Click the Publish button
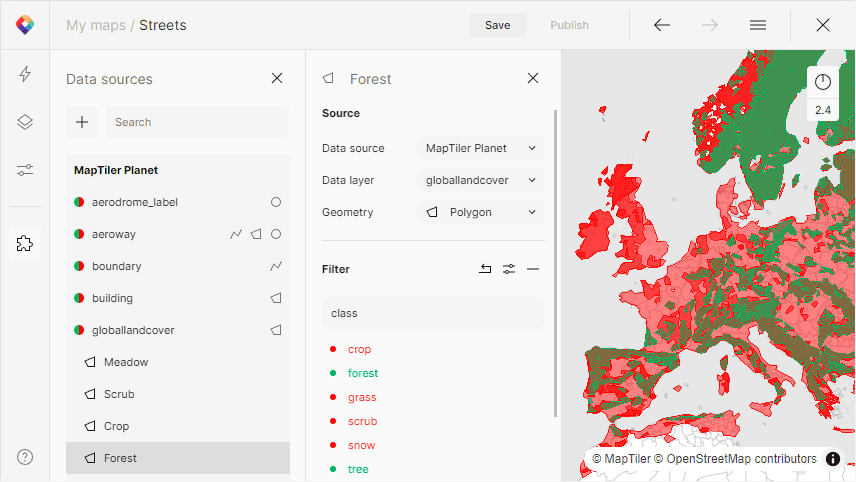Image resolution: width=856 pixels, height=482 pixels. pos(569,25)
